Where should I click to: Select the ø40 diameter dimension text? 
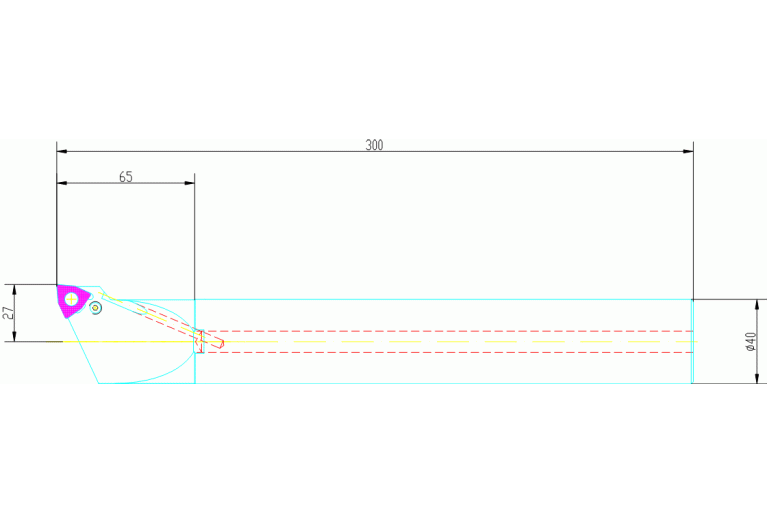click(751, 341)
